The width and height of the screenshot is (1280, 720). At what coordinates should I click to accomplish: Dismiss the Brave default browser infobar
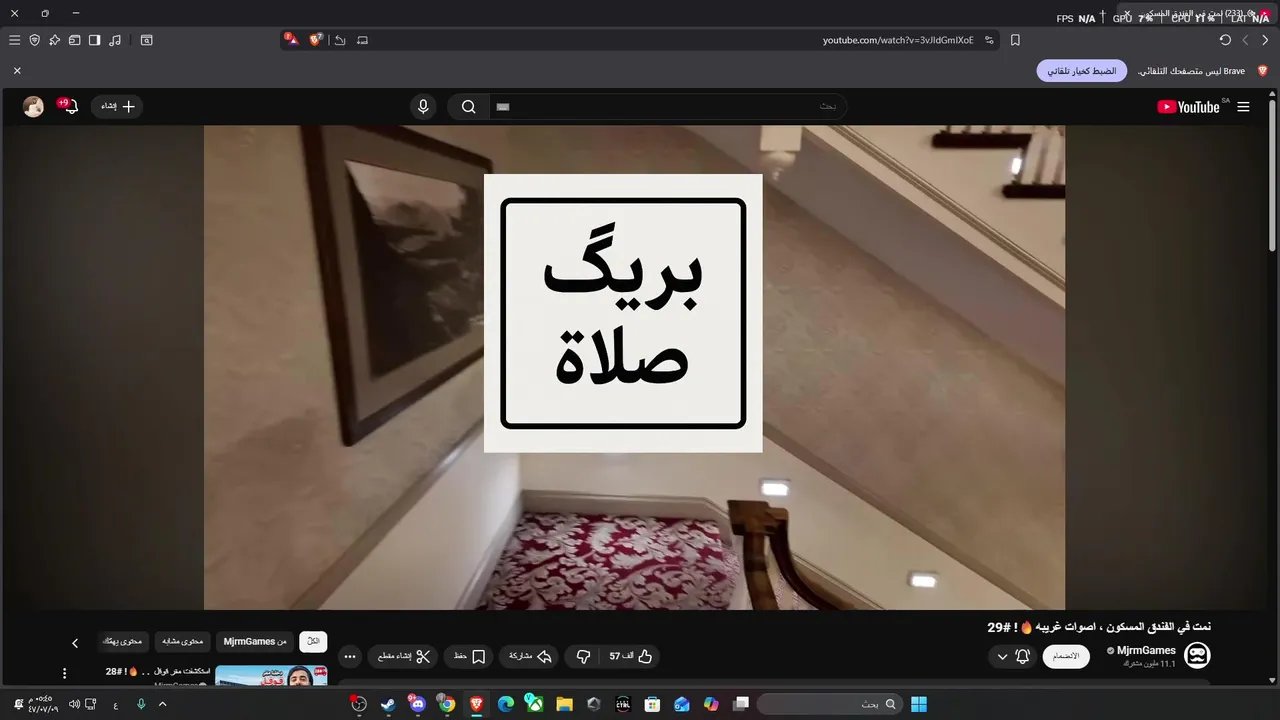(x=17, y=71)
